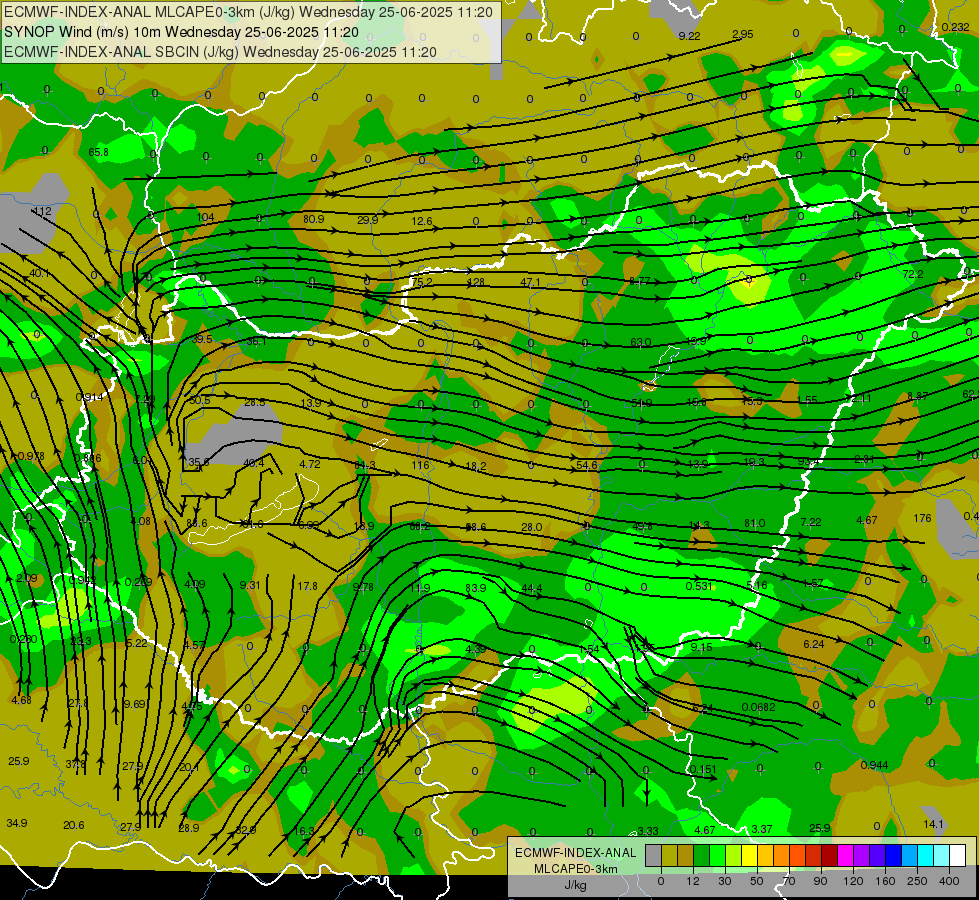Click the map value 9.15

point(701,648)
